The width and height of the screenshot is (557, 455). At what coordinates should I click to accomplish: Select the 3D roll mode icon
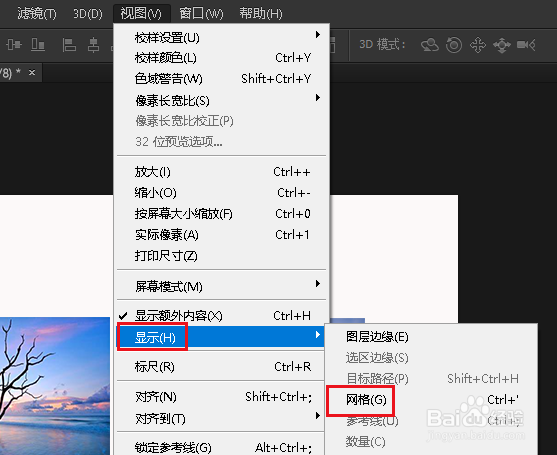[454, 45]
